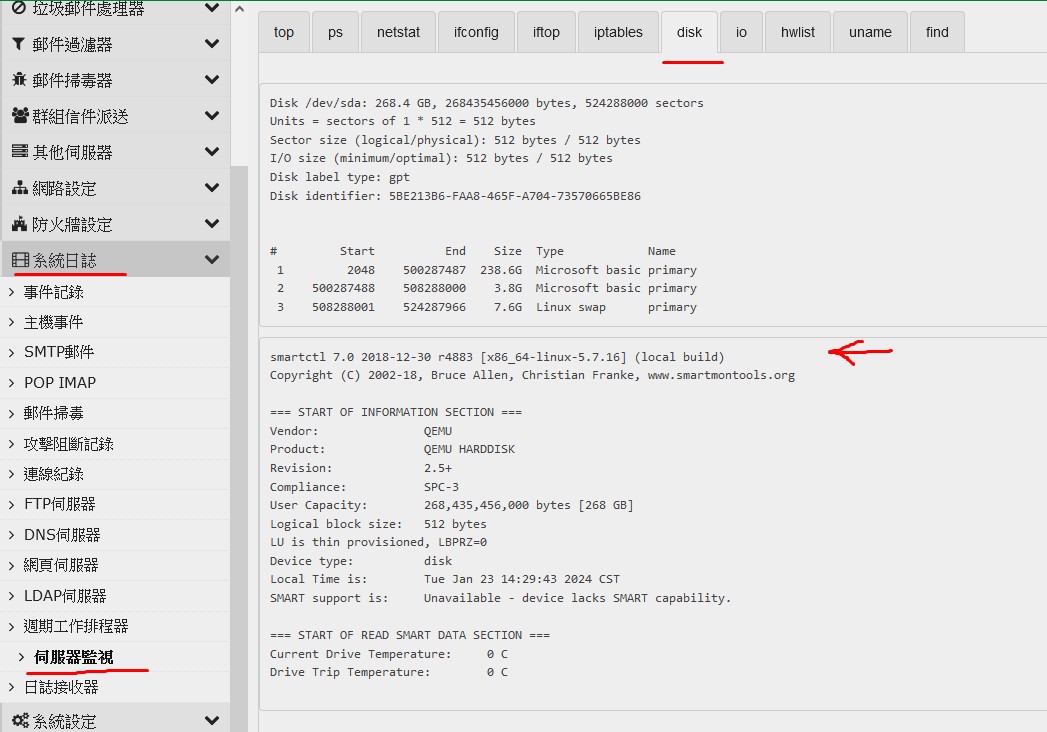Open DNS伺服器 log entry
The image size is (1047, 732).
62,535
